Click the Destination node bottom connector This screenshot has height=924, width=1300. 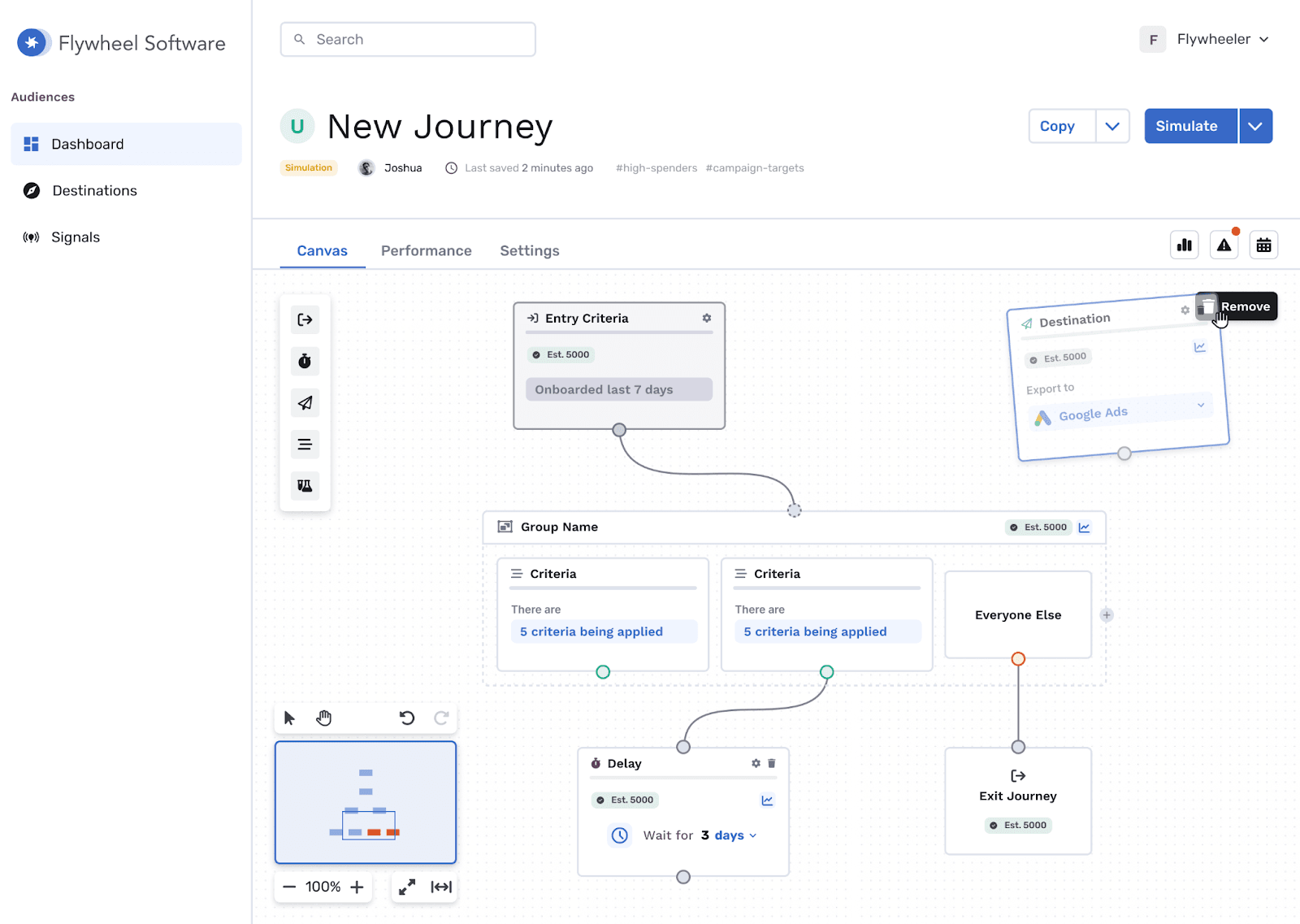(x=1124, y=453)
